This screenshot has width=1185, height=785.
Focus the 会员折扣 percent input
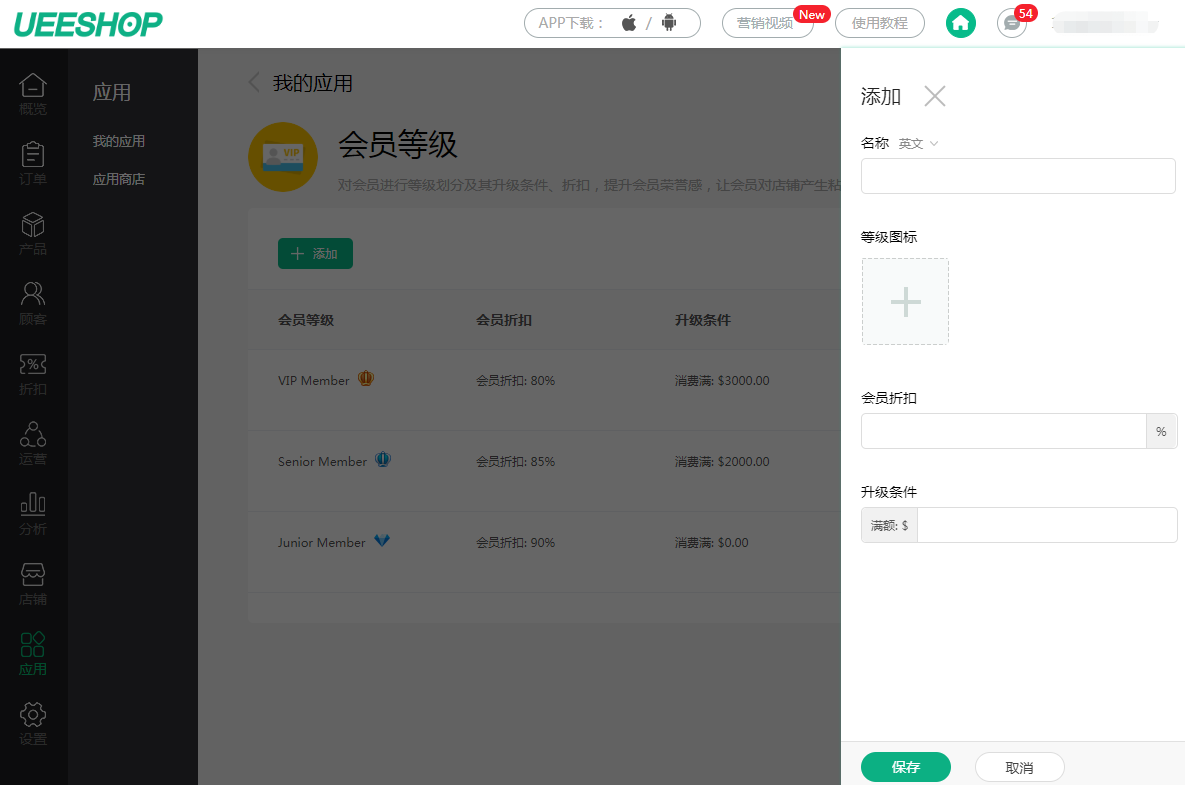(x=1004, y=431)
